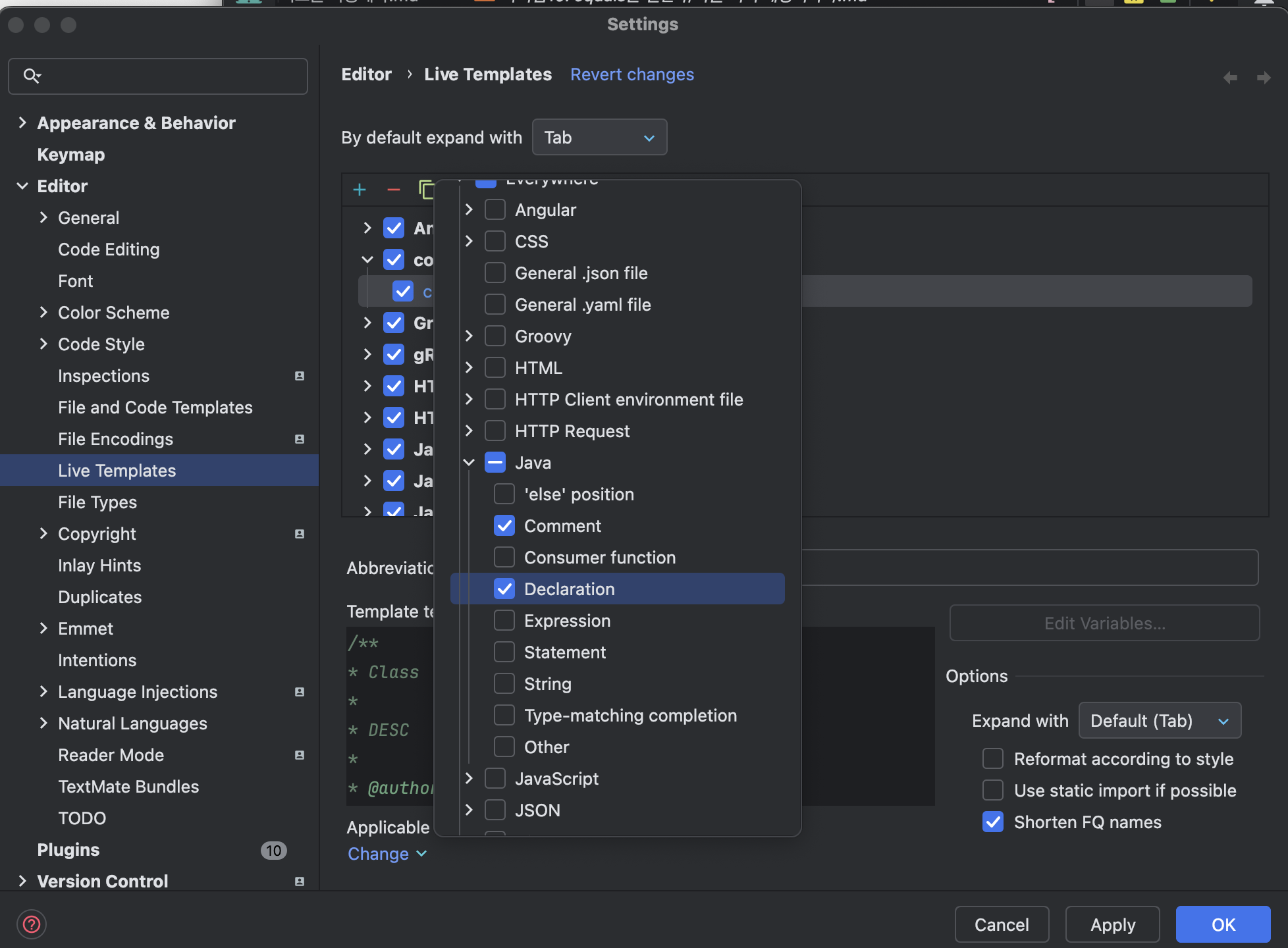Click the duplicate template copy icon
The height and width of the screenshot is (948, 1288).
426,190
